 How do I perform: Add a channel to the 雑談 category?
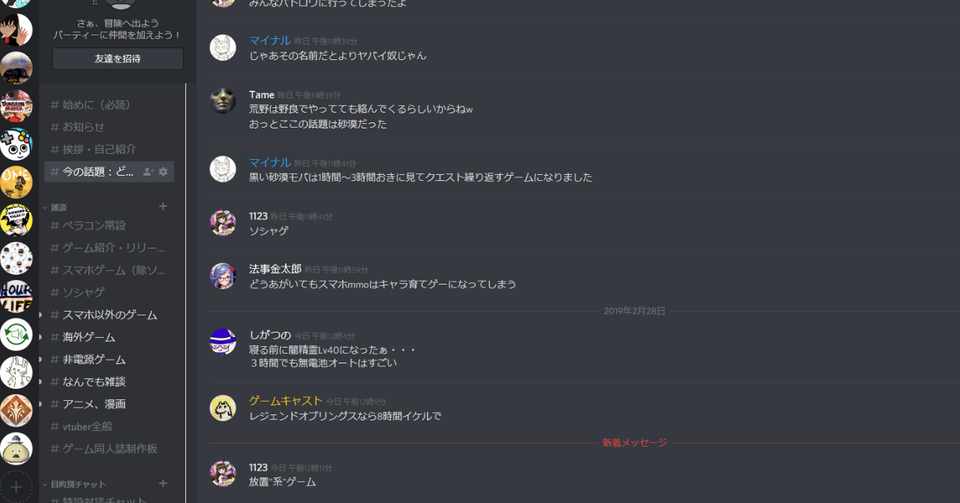click(x=163, y=207)
